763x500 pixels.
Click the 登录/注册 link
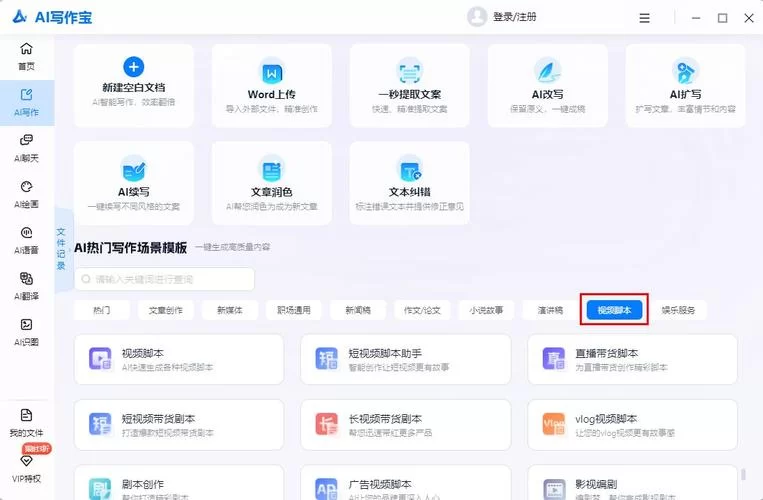pos(515,17)
